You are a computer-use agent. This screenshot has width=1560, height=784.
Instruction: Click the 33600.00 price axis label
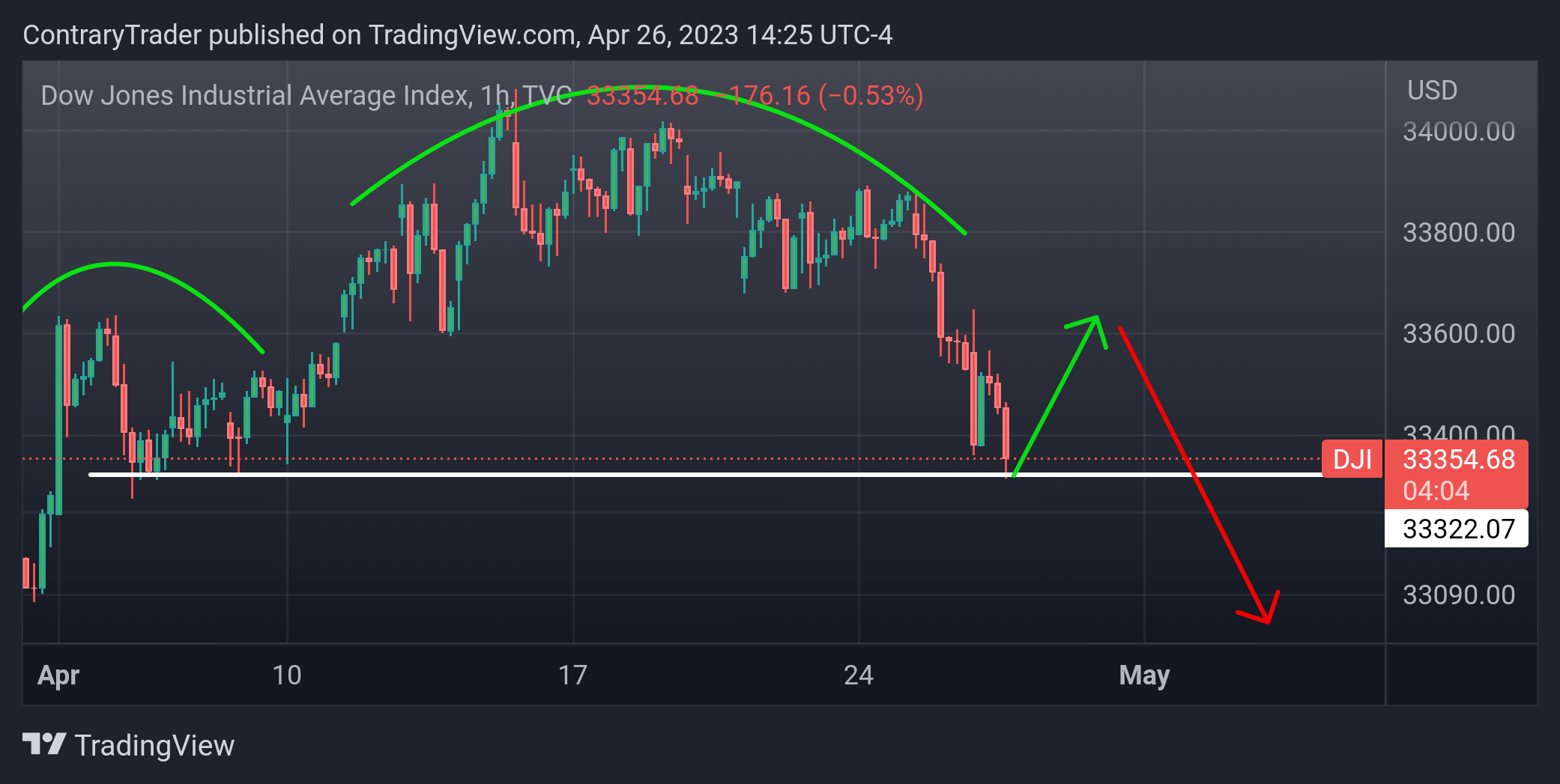[x=1459, y=333]
